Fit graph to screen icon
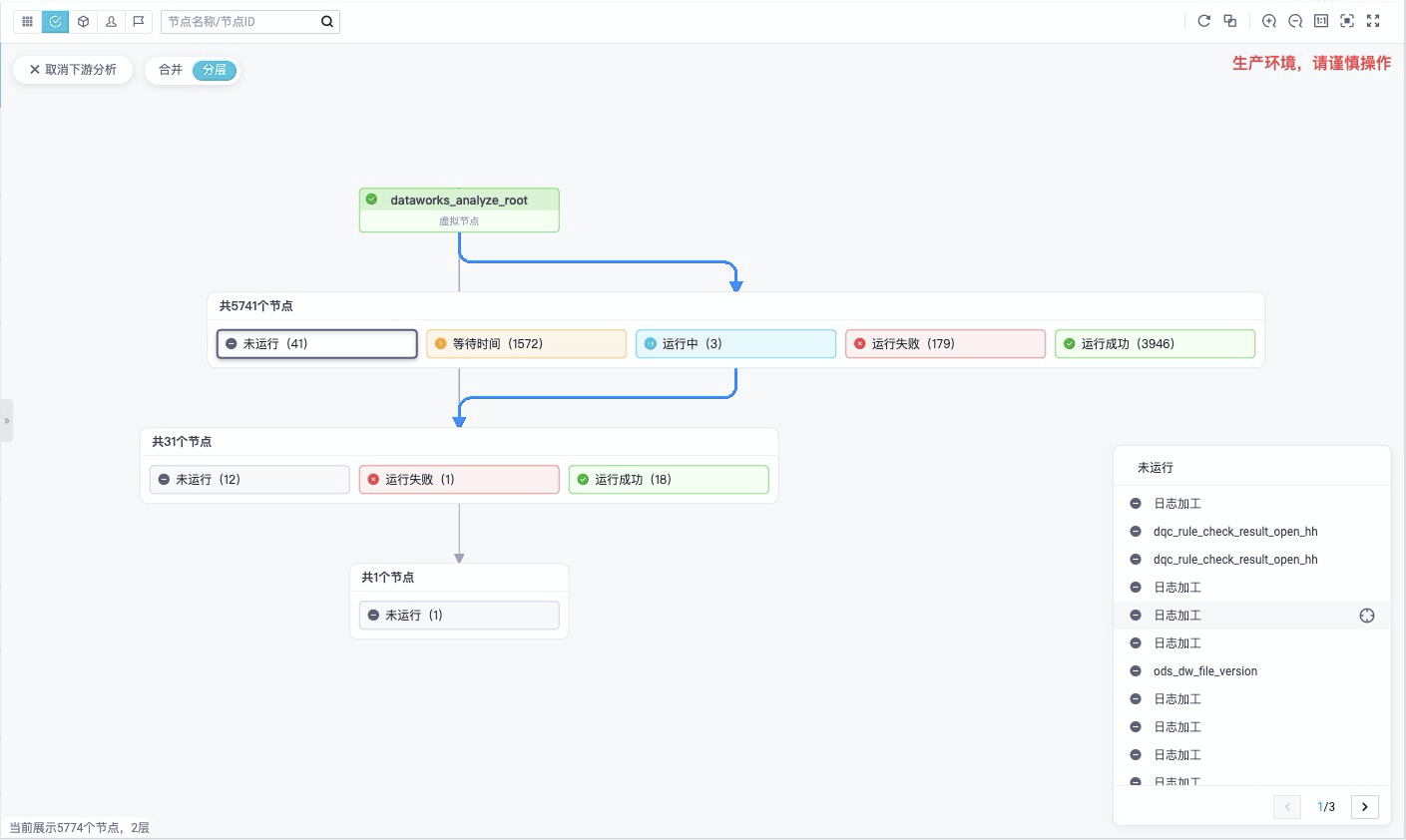1406x840 pixels. [x=1346, y=21]
